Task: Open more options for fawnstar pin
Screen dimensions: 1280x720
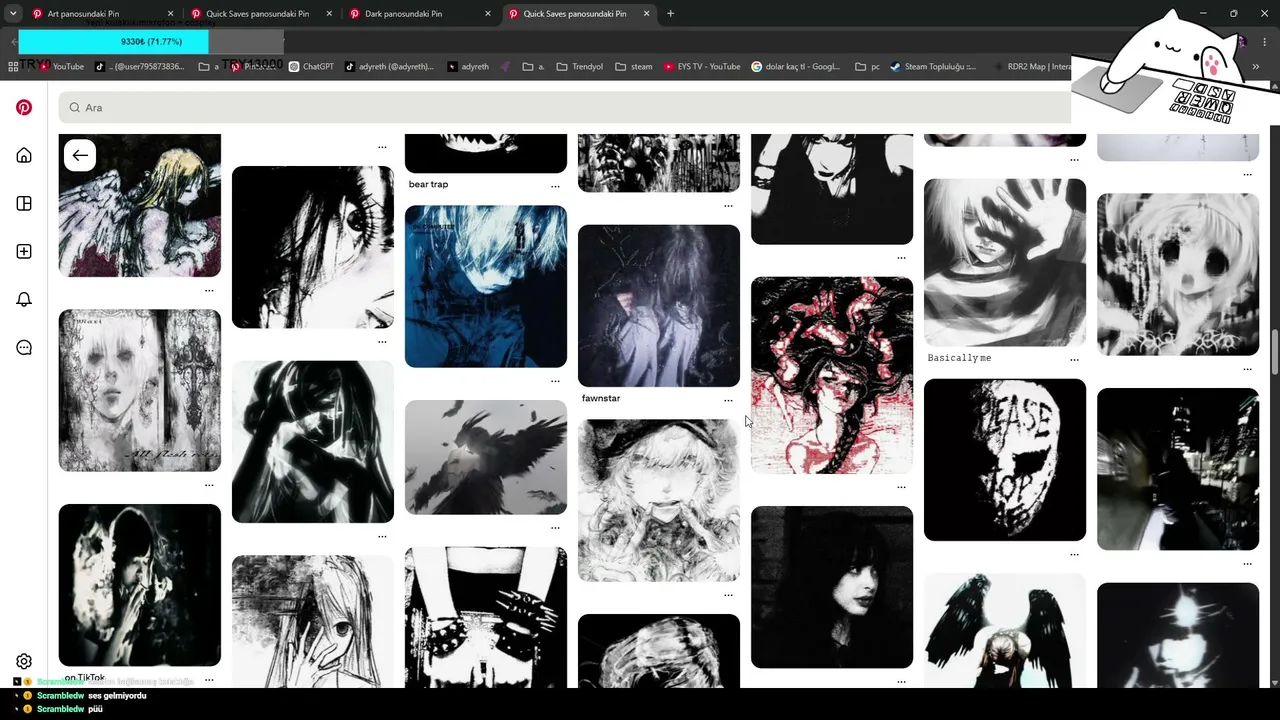Action: (728, 400)
